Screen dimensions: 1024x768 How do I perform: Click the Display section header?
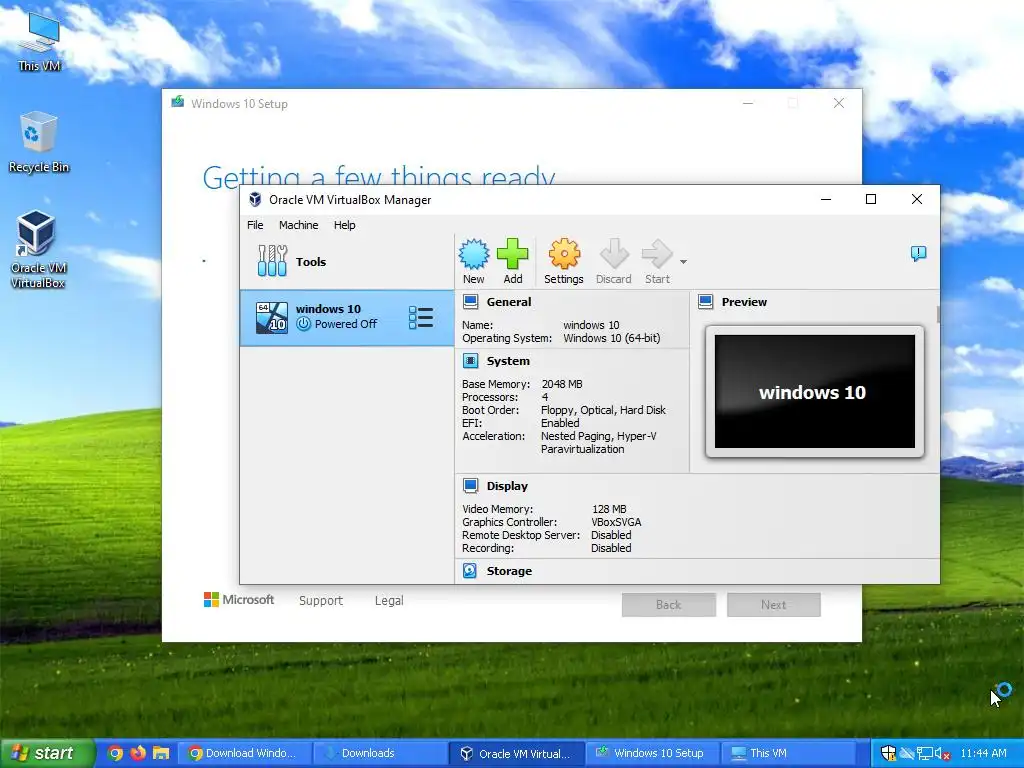point(507,486)
